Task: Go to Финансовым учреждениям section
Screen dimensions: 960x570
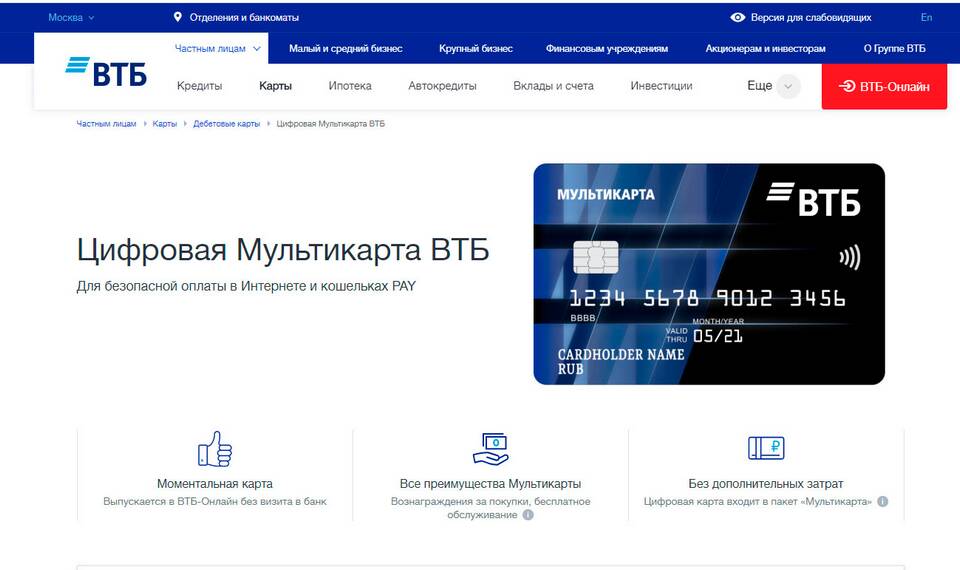Action: point(607,48)
